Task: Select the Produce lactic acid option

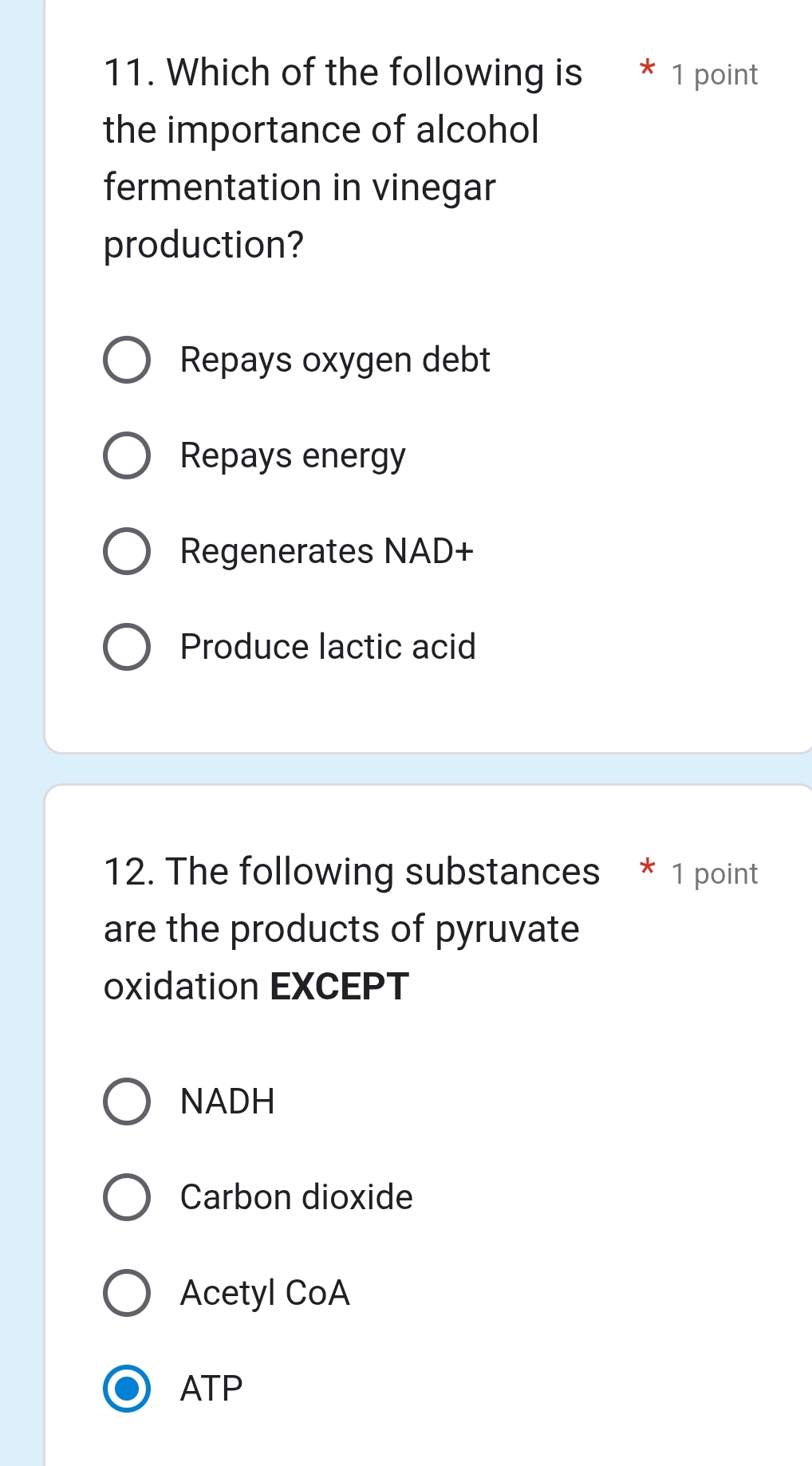Action: (127, 646)
